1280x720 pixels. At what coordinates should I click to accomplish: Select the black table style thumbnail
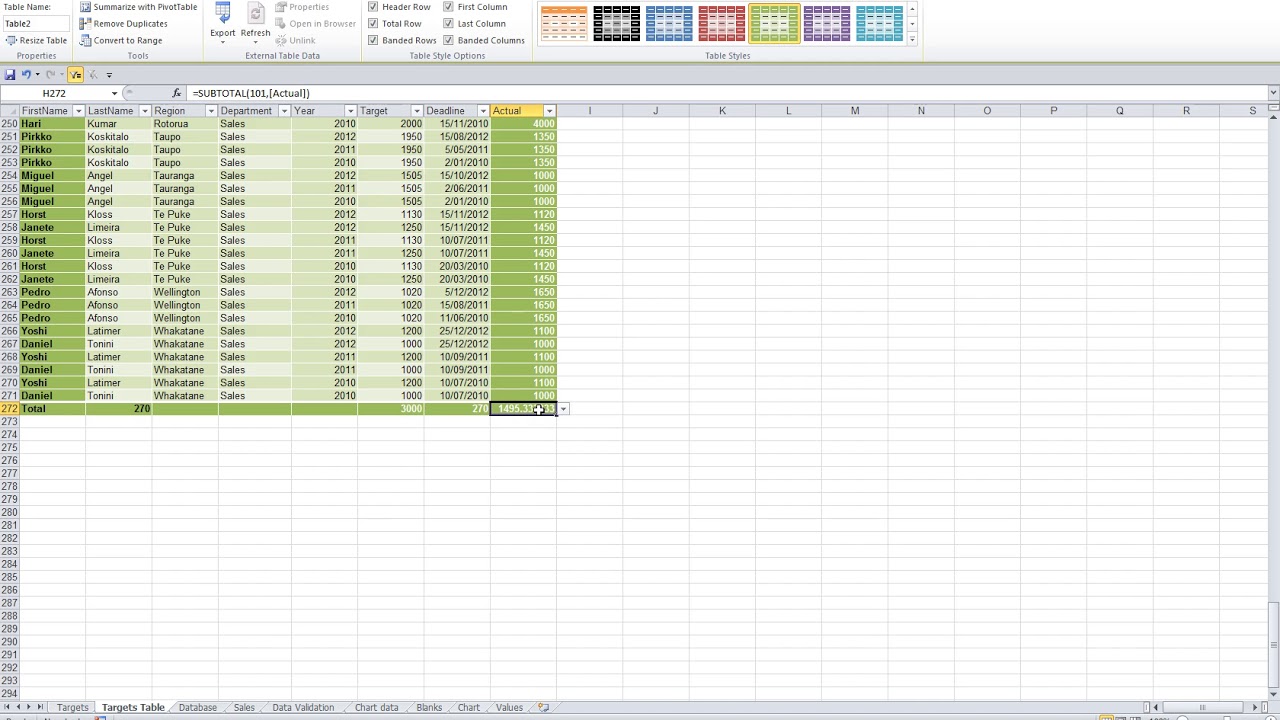(x=616, y=23)
